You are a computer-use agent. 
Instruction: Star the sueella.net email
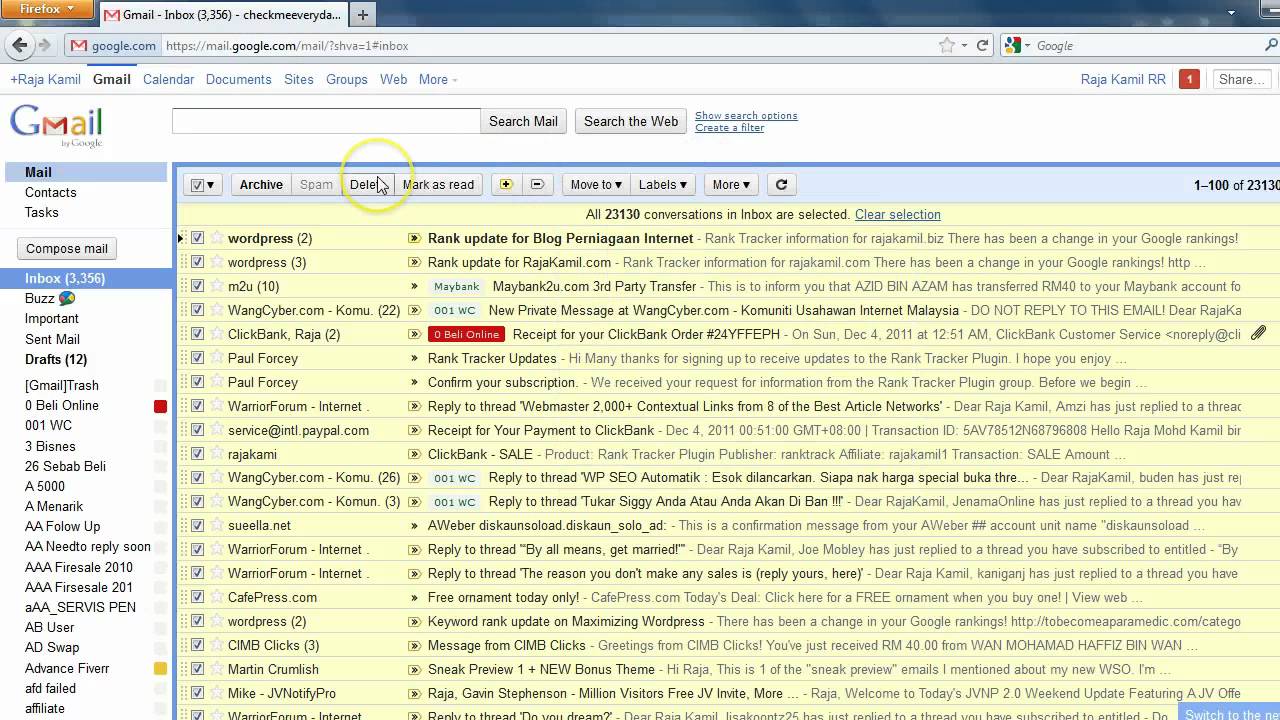coord(216,525)
